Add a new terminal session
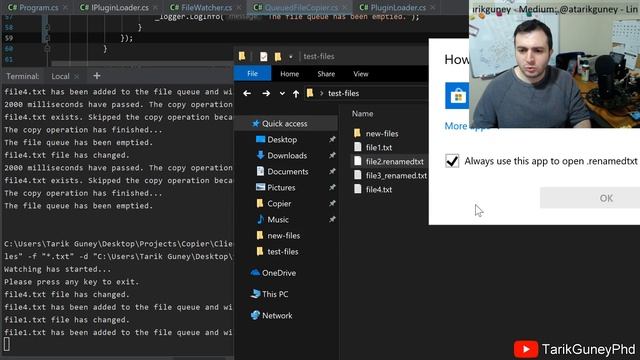 tap(97, 76)
